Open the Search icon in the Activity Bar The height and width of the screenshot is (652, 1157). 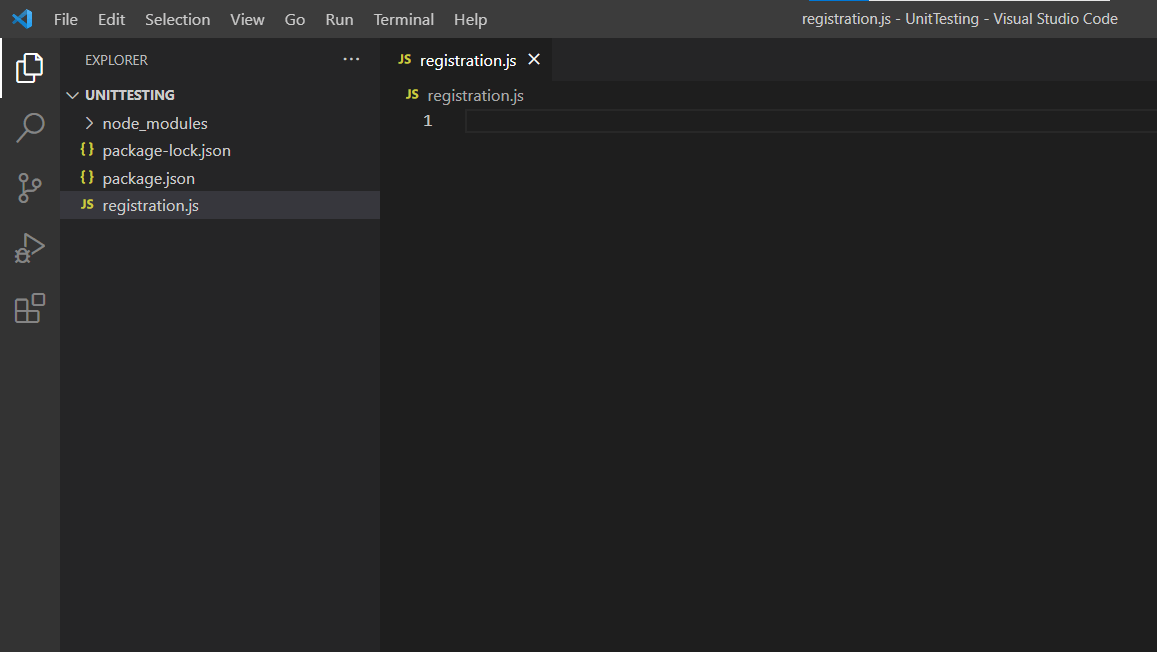[x=29, y=127]
